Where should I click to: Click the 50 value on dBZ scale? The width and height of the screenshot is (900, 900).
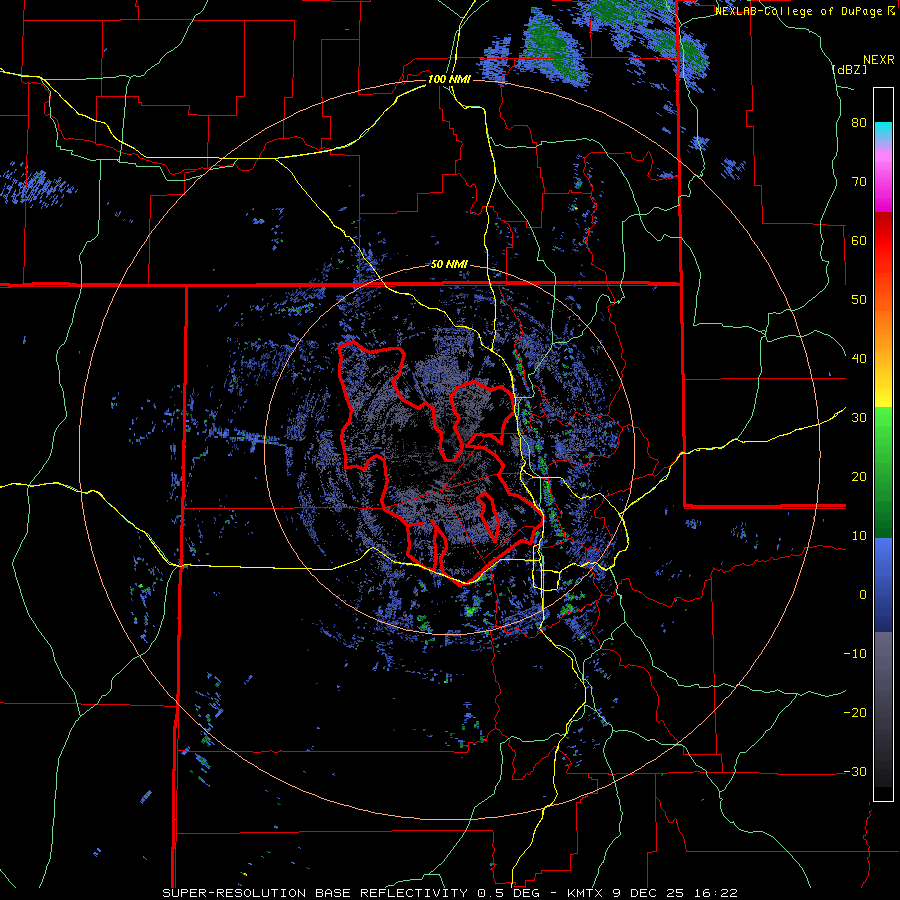coord(859,300)
